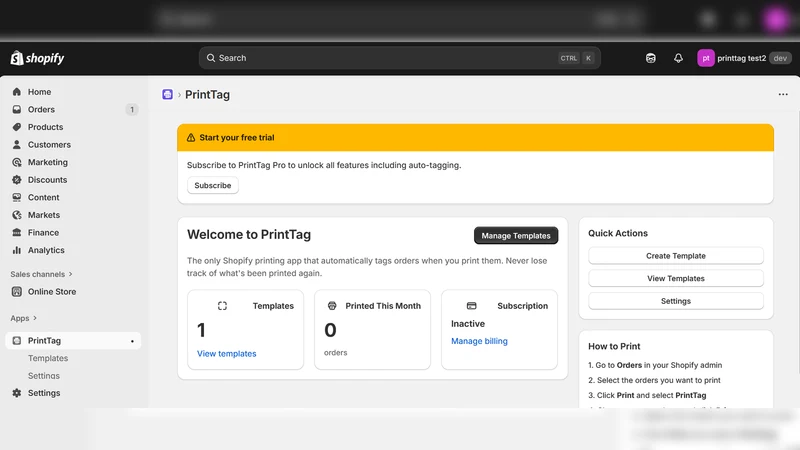Click the Start your free trial banner title
The height and width of the screenshot is (450, 800).
pos(237,138)
